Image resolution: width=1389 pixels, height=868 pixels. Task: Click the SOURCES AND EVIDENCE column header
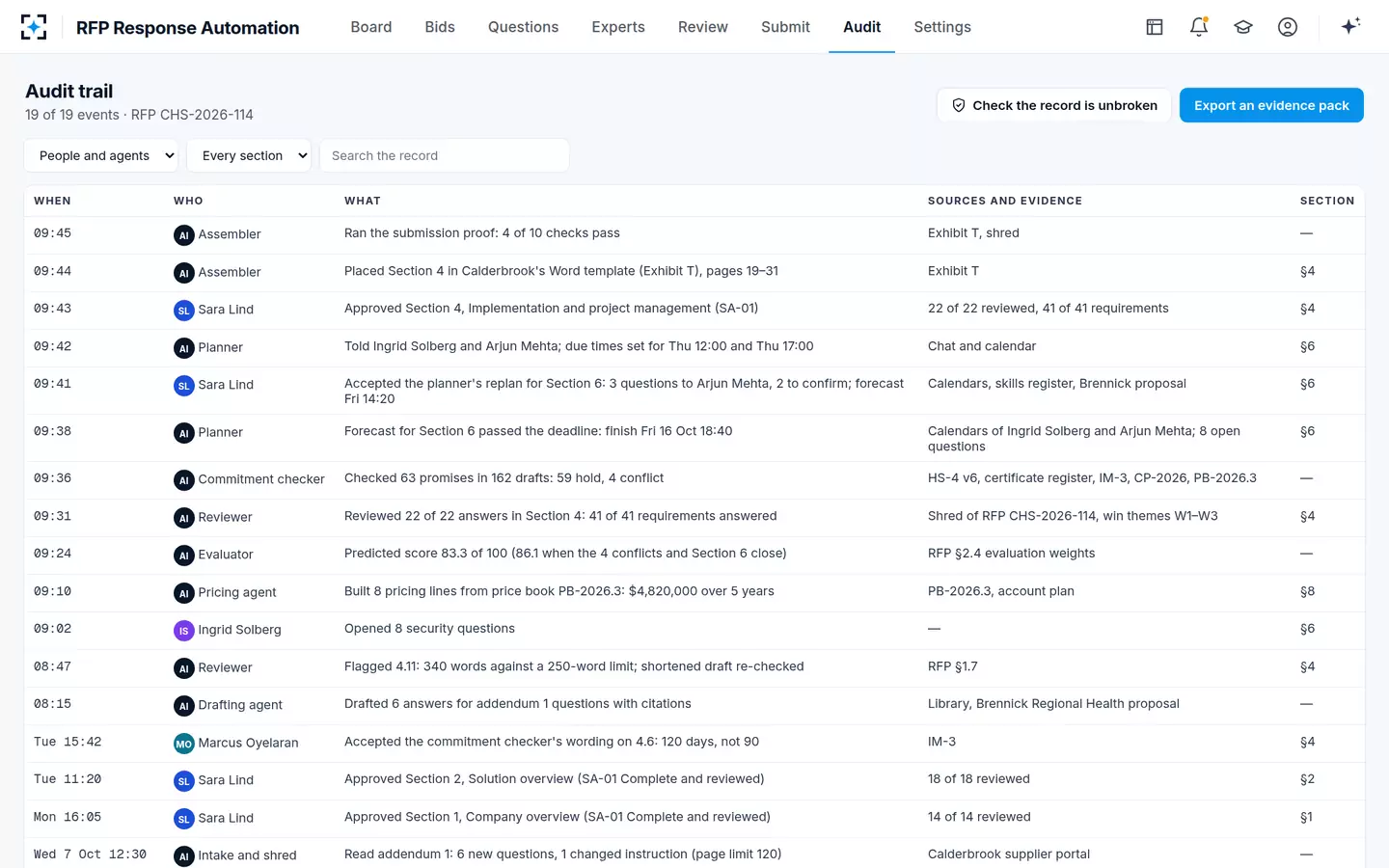point(1005,201)
